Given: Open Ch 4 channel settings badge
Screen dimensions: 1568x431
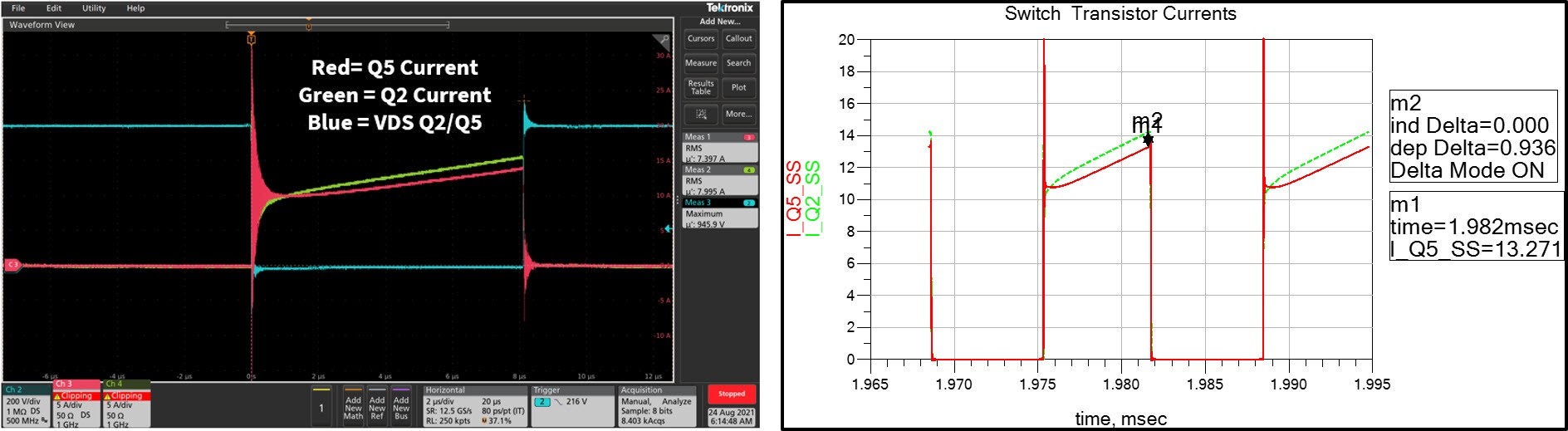Looking at the screenshot, I should 127,404.
